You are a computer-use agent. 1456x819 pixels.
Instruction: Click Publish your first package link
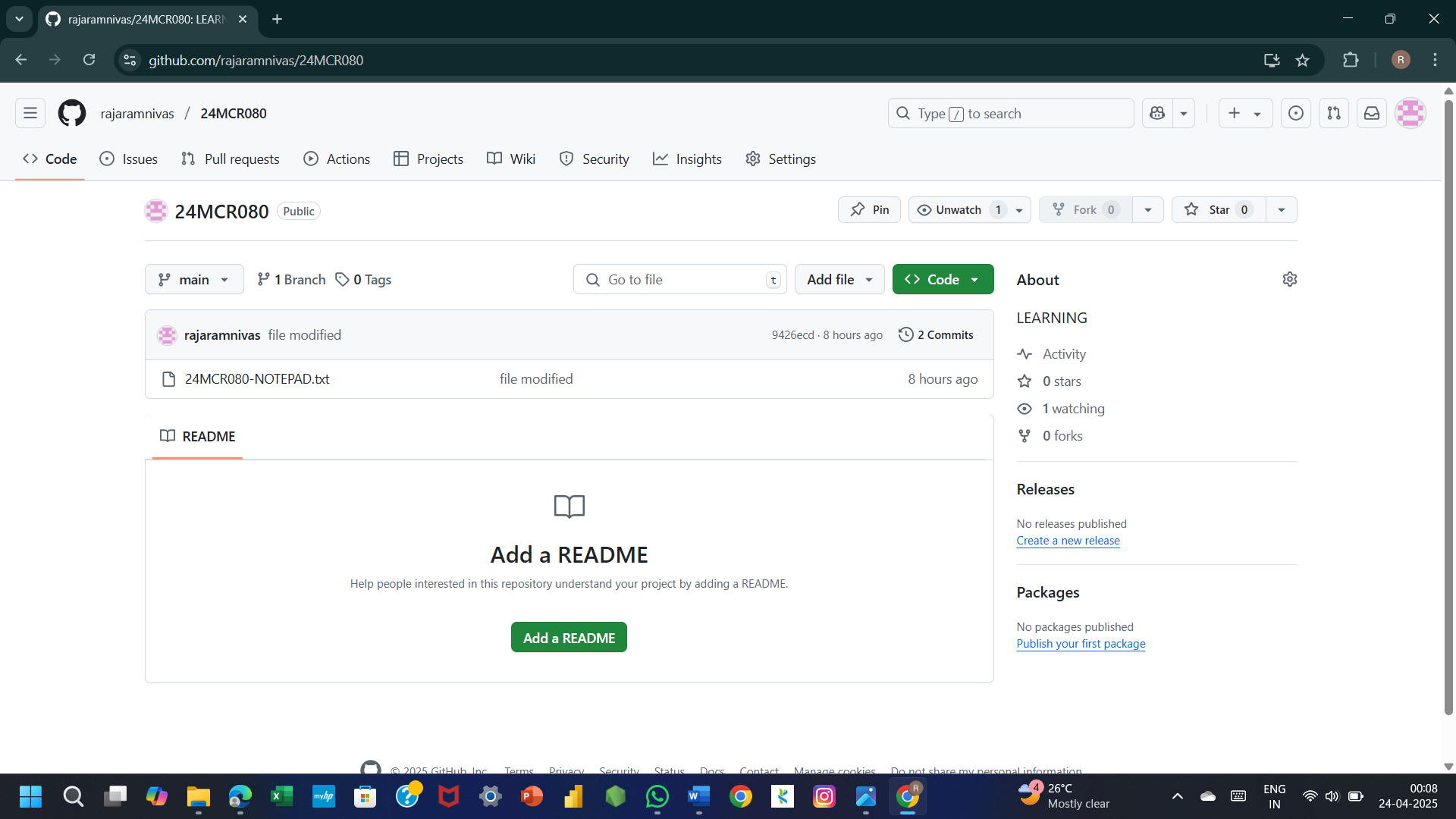click(1081, 644)
